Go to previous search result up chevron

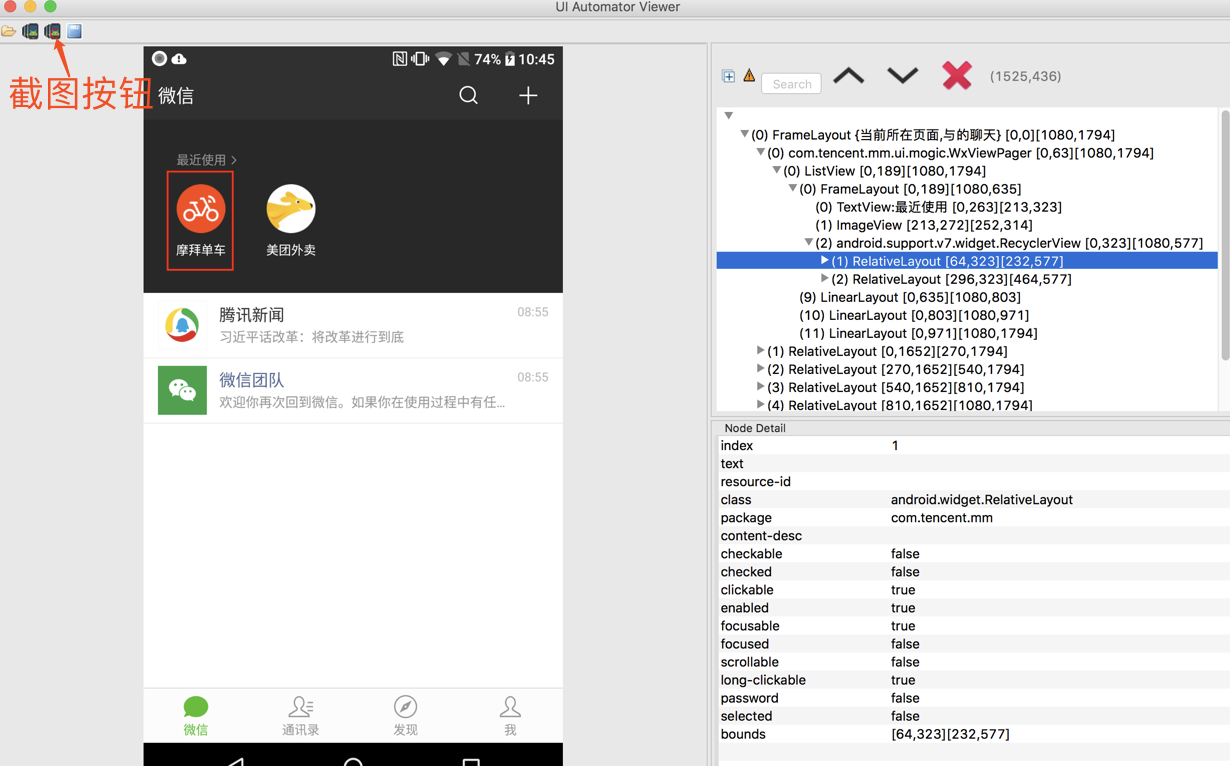(x=849, y=76)
